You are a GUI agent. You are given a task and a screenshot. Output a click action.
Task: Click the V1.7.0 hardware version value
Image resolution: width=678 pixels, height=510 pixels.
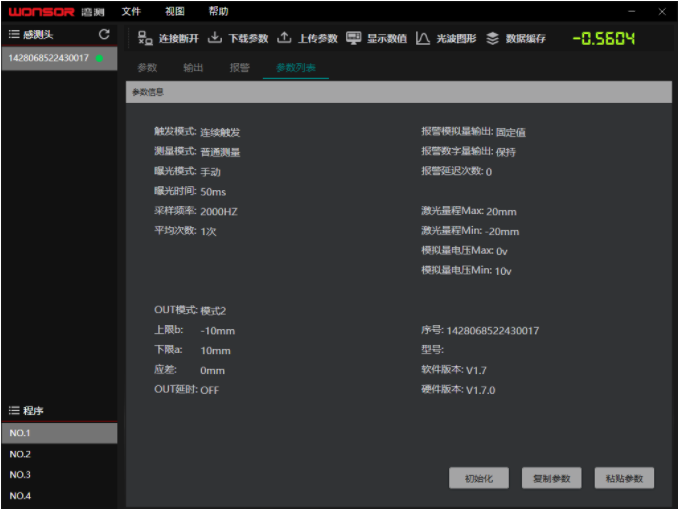point(480,390)
